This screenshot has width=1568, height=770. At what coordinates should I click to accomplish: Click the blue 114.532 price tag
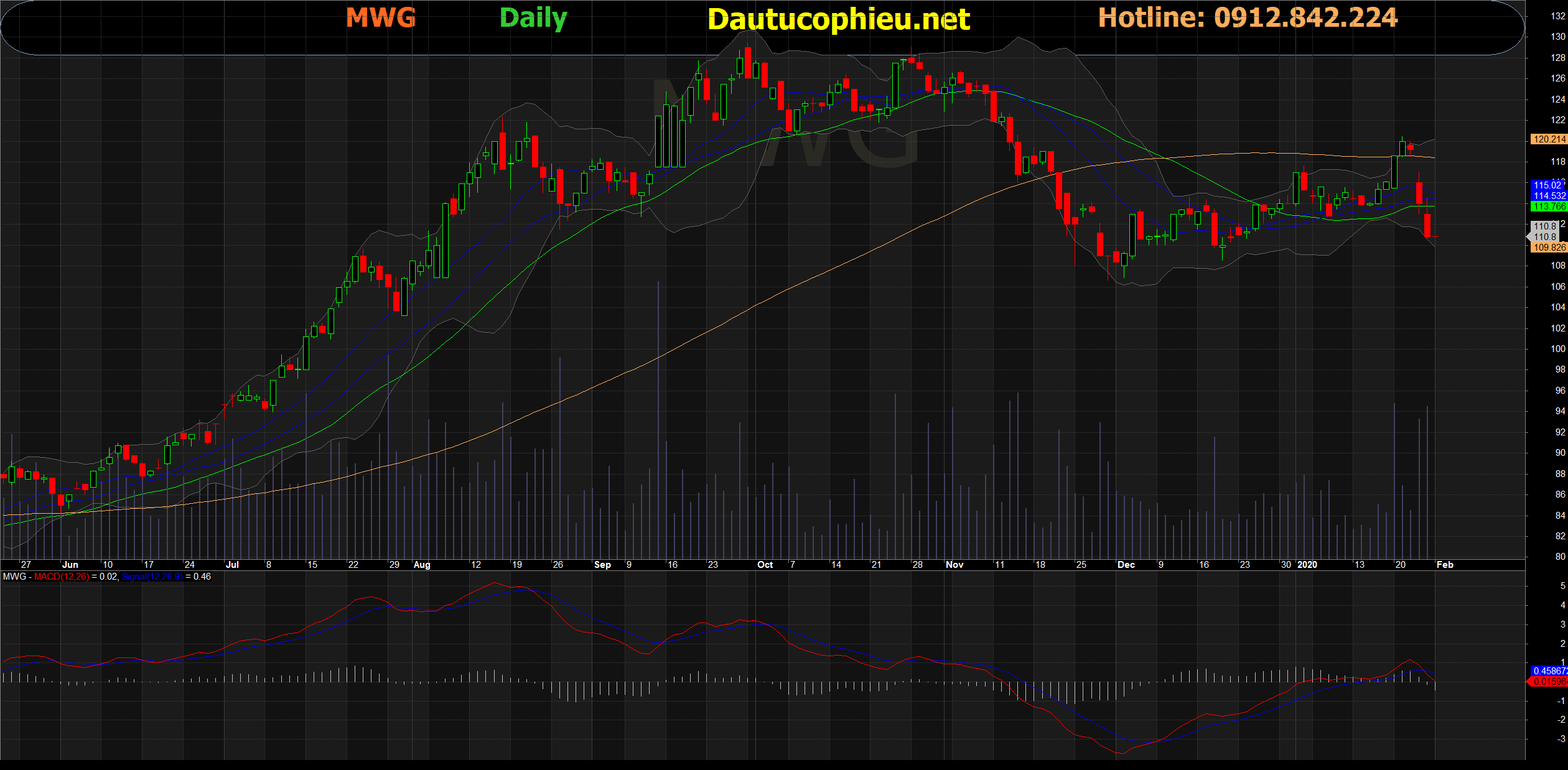1549,196
